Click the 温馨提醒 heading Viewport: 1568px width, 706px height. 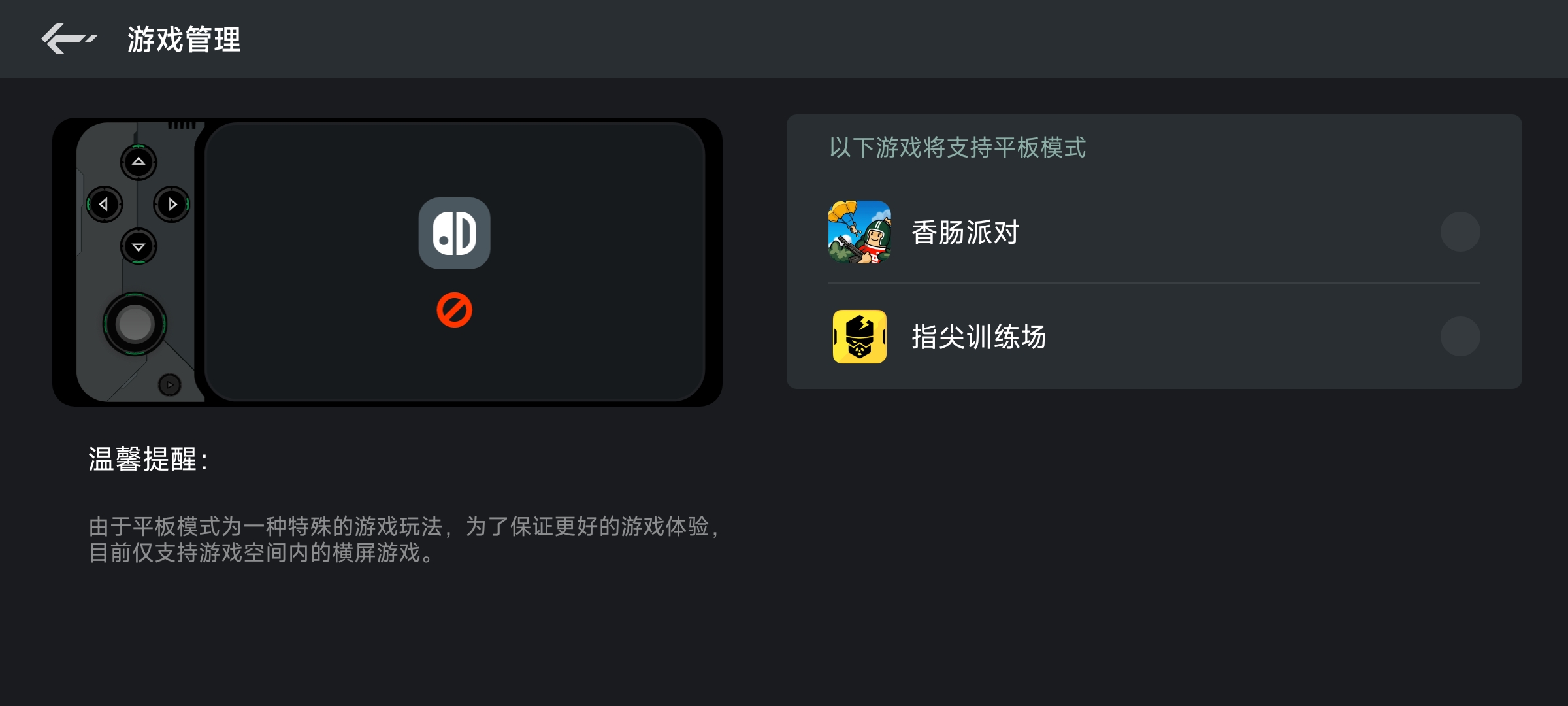[148, 459]
